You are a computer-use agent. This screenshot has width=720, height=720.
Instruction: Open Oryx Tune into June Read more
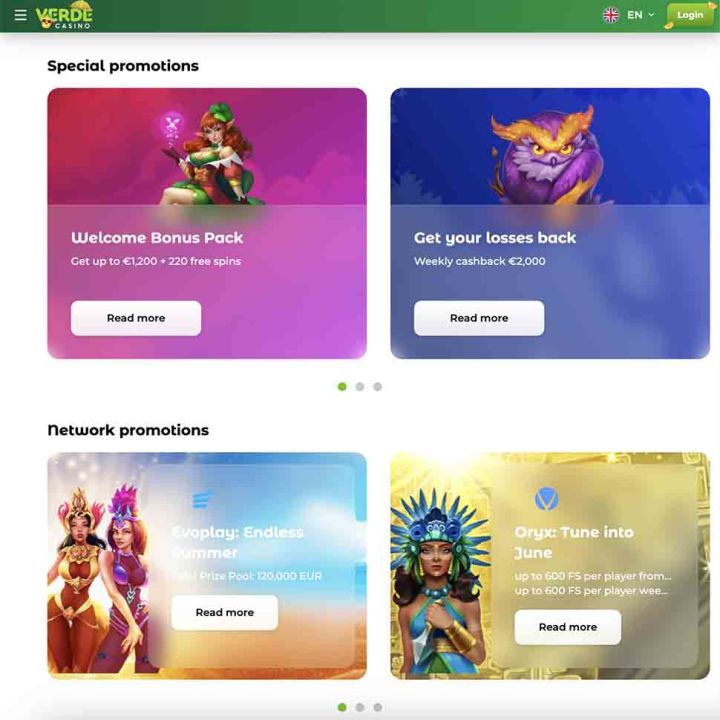[568, 627]
